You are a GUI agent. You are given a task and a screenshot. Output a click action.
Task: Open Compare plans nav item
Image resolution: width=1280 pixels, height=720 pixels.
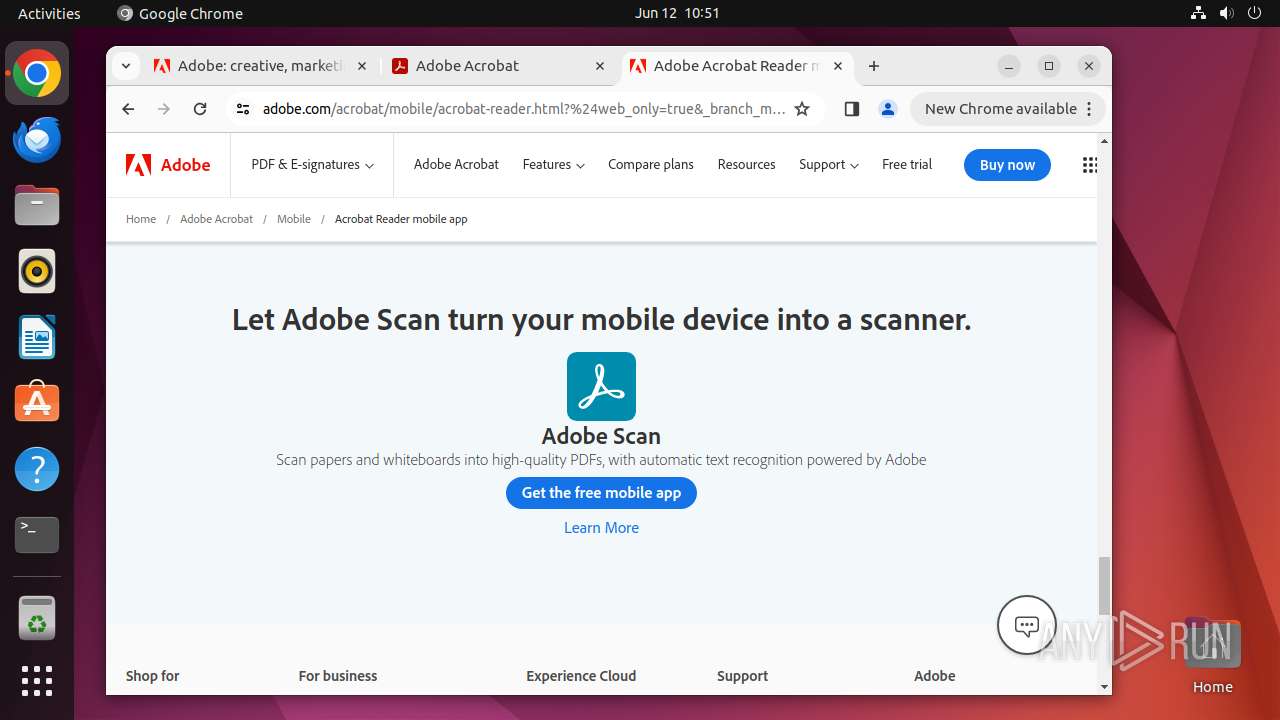[651, 165]
